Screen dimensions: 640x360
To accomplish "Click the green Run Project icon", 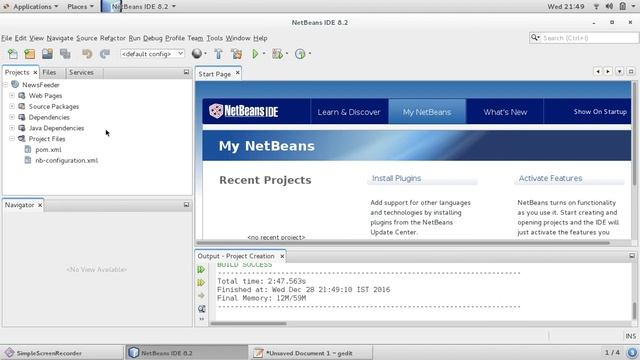I will pos(255,53).
